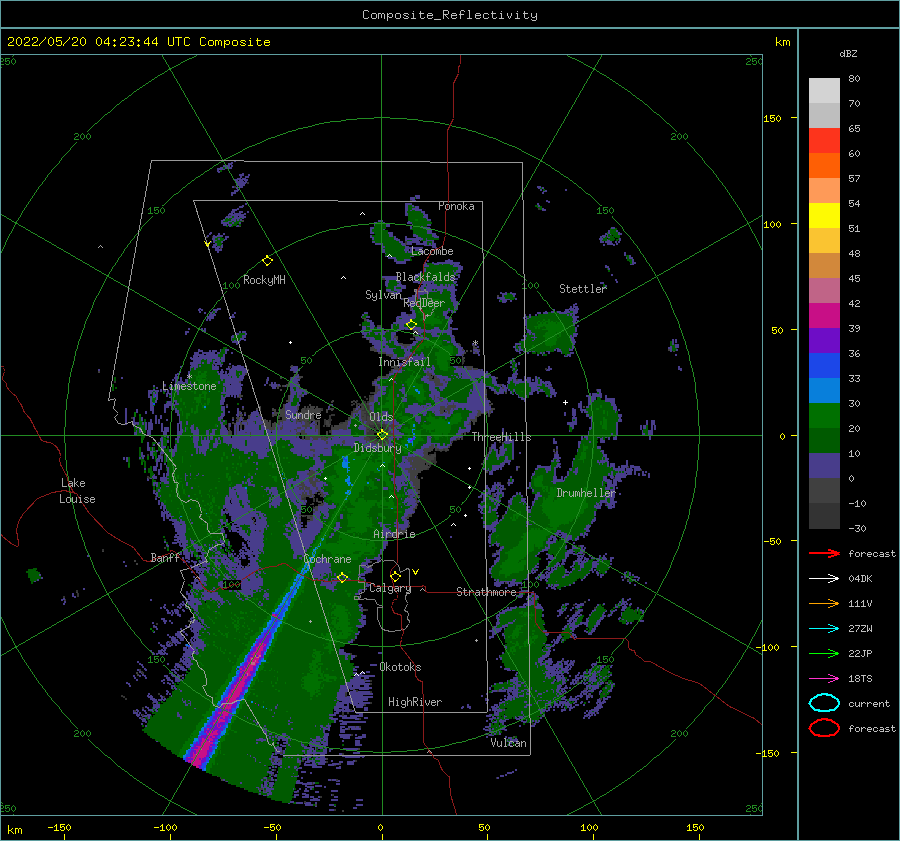Click the yellow diamond marker above Calgary

(x=395, y=576)
